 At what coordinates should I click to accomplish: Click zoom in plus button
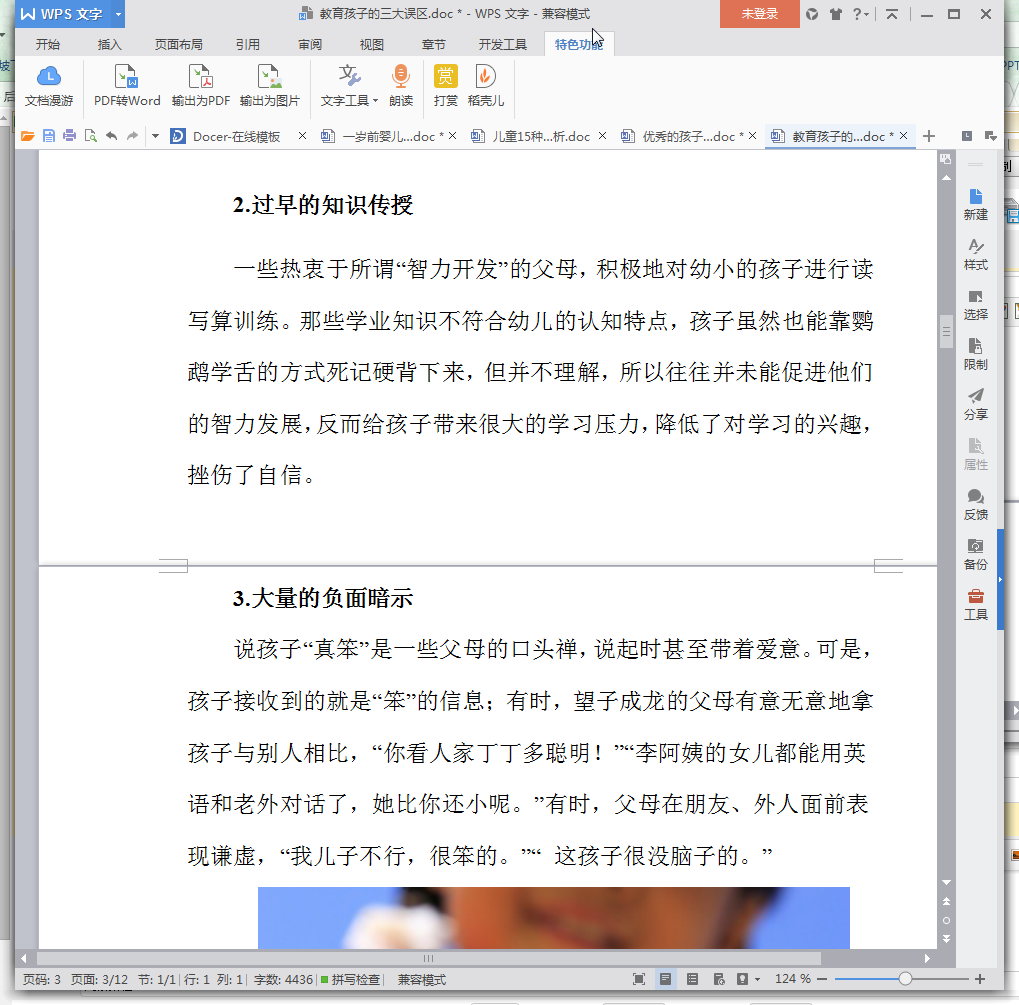pyautogui.click(x=980, y=979)
